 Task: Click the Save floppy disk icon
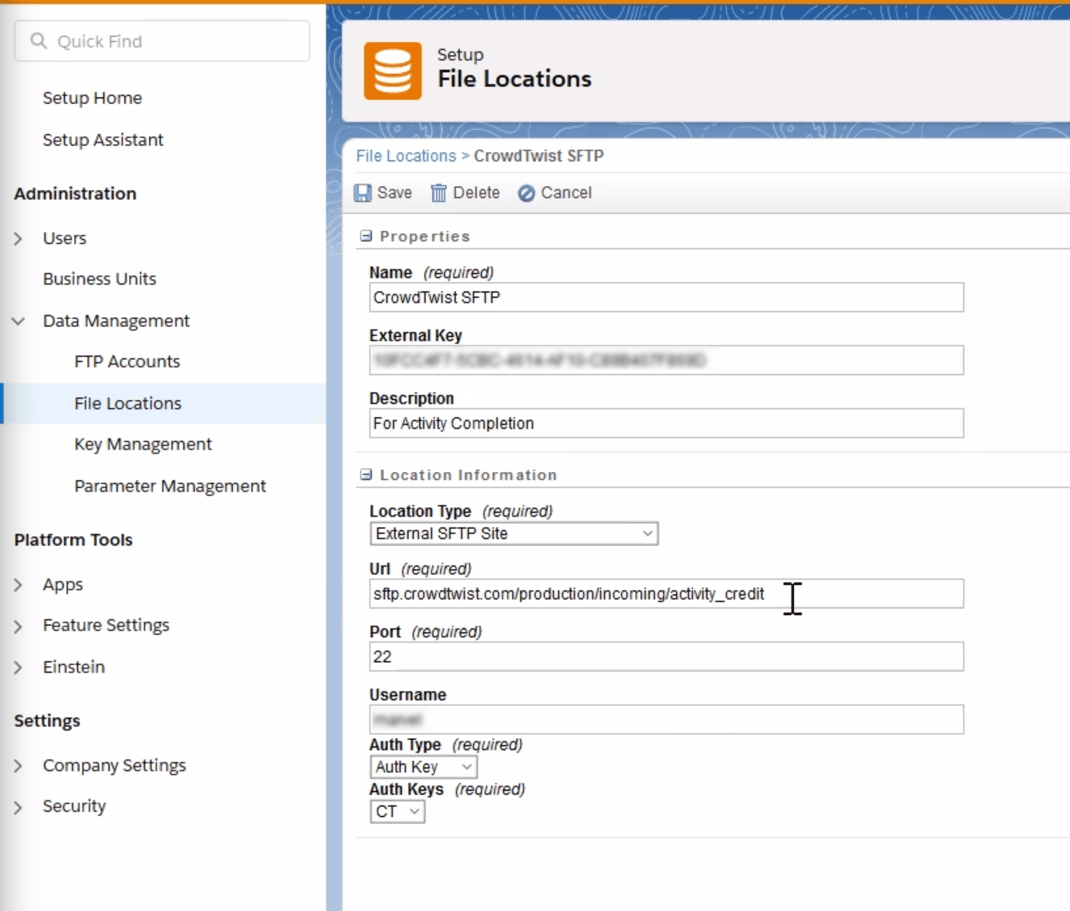click(362, 193)
